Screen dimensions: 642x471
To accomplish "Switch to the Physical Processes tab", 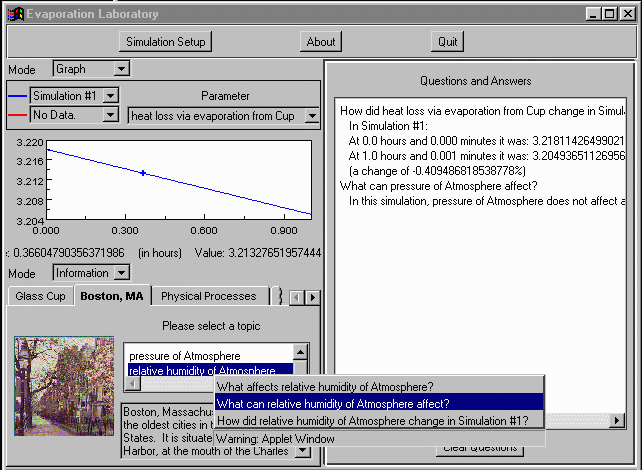I will click(x=208, y=296).
